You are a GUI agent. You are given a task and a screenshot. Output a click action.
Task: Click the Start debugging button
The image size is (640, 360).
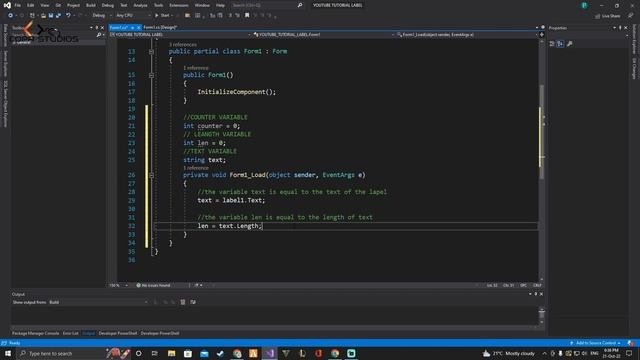163,16
